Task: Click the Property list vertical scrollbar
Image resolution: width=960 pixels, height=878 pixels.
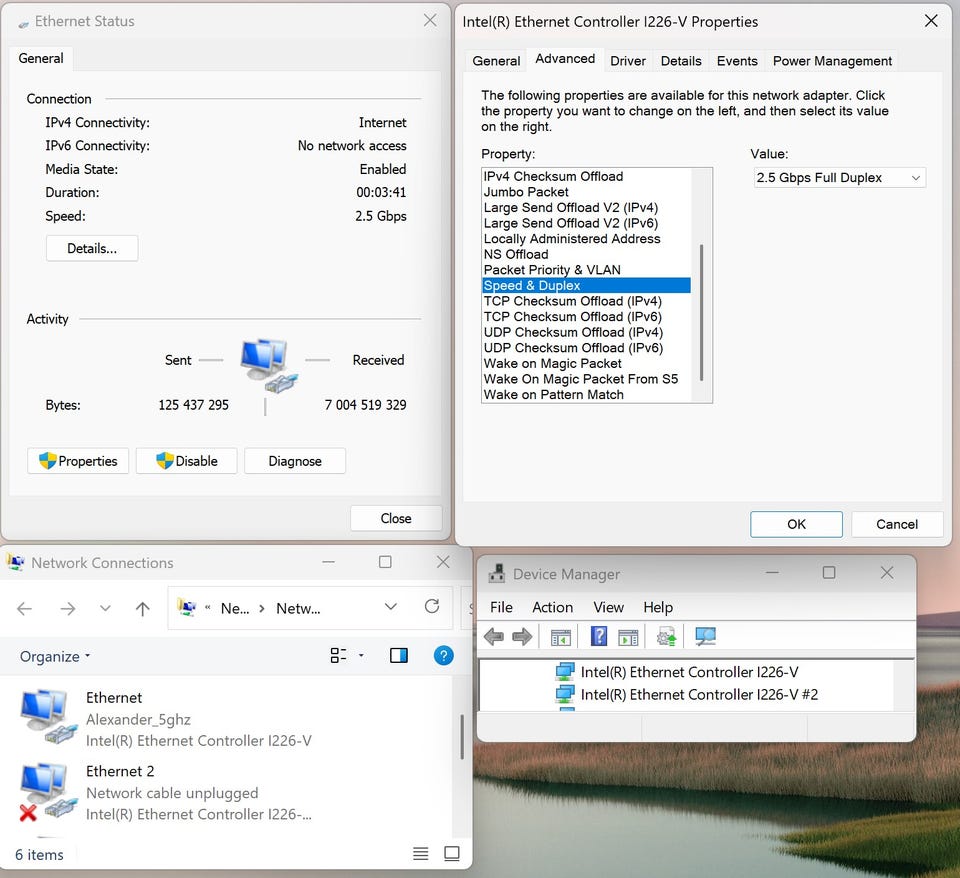Action: [702, 310]
